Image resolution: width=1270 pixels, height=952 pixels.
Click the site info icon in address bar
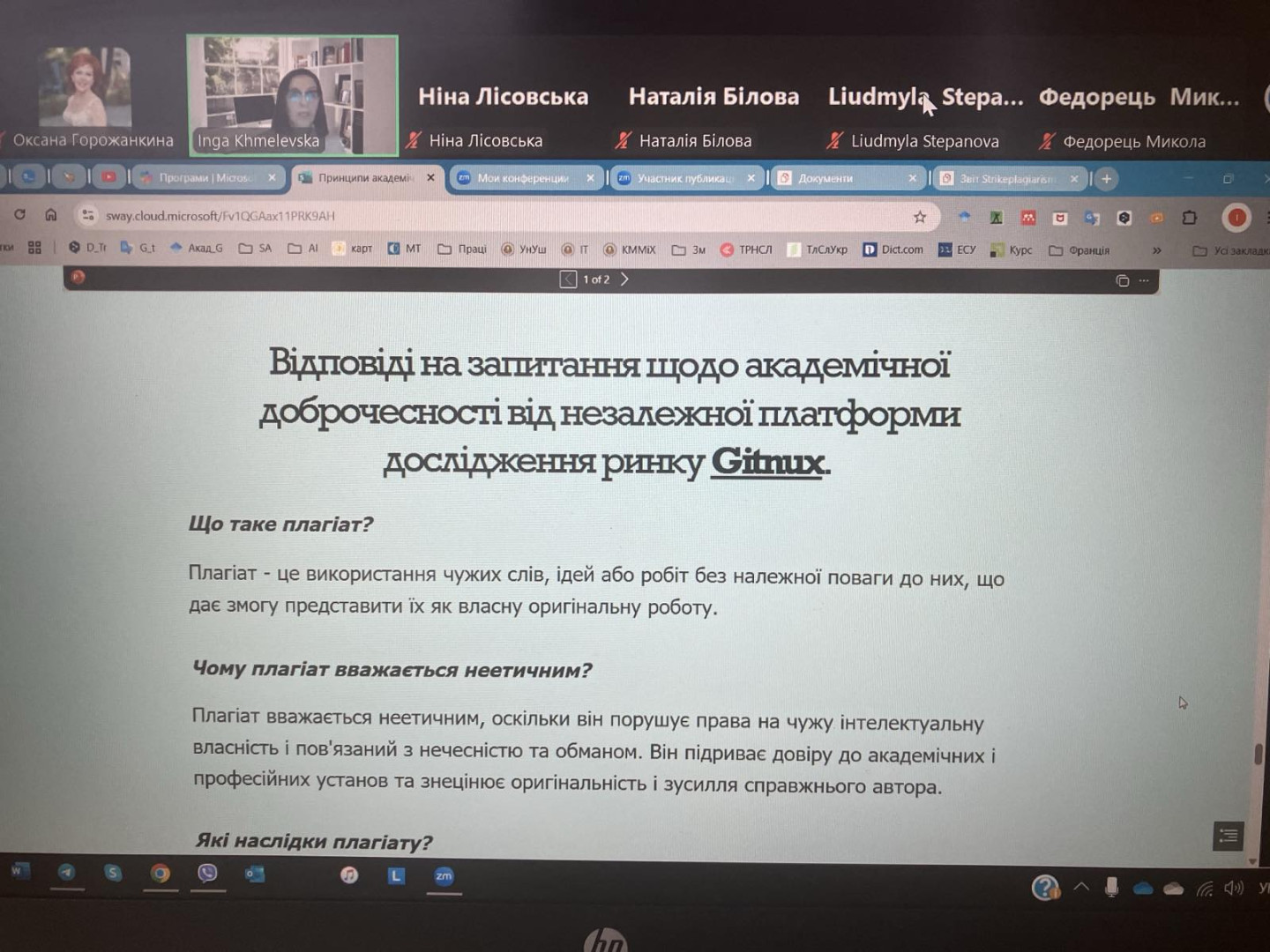coord(87,215)
